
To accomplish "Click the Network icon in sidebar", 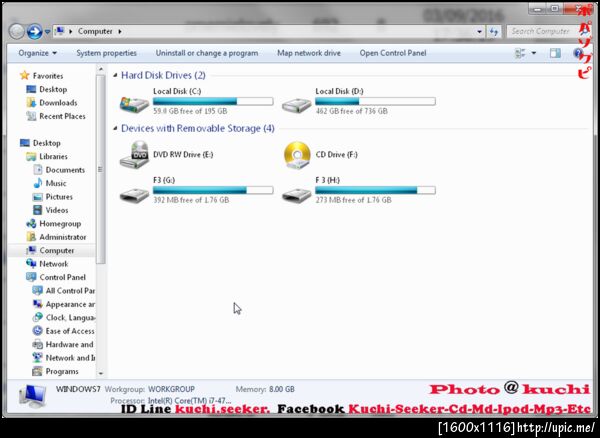I will click(31, 264).
